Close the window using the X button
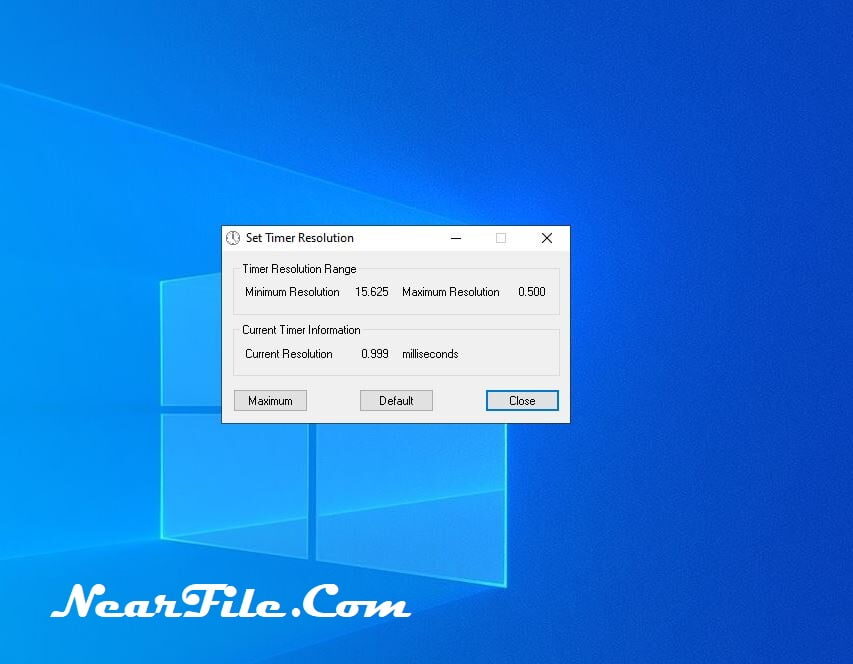853x664 pixels. coord(546,238)
